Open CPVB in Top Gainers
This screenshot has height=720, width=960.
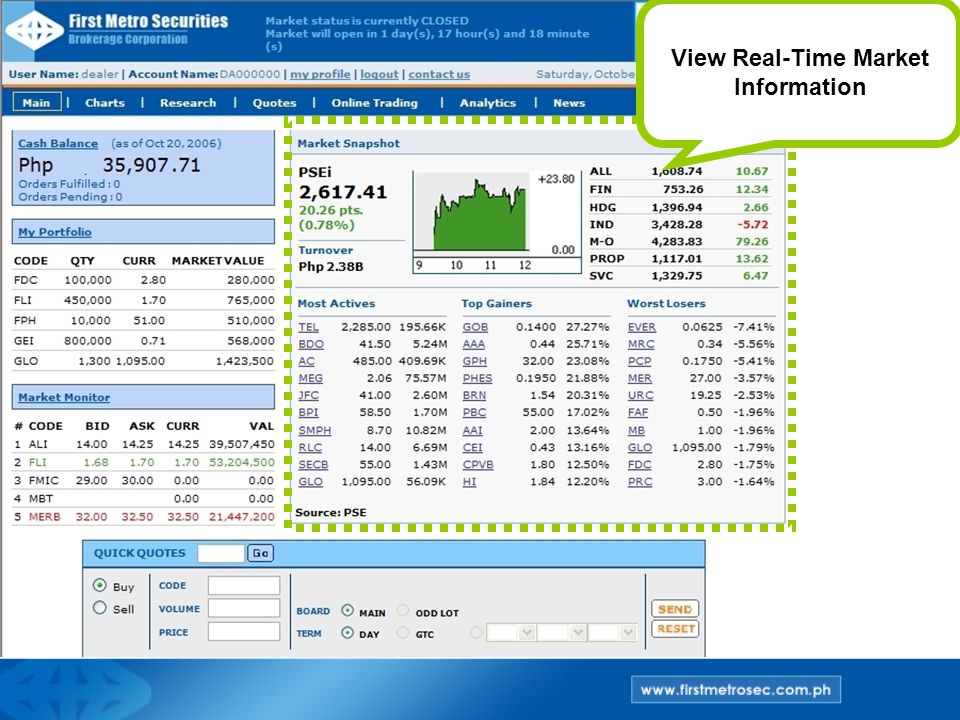478,465
